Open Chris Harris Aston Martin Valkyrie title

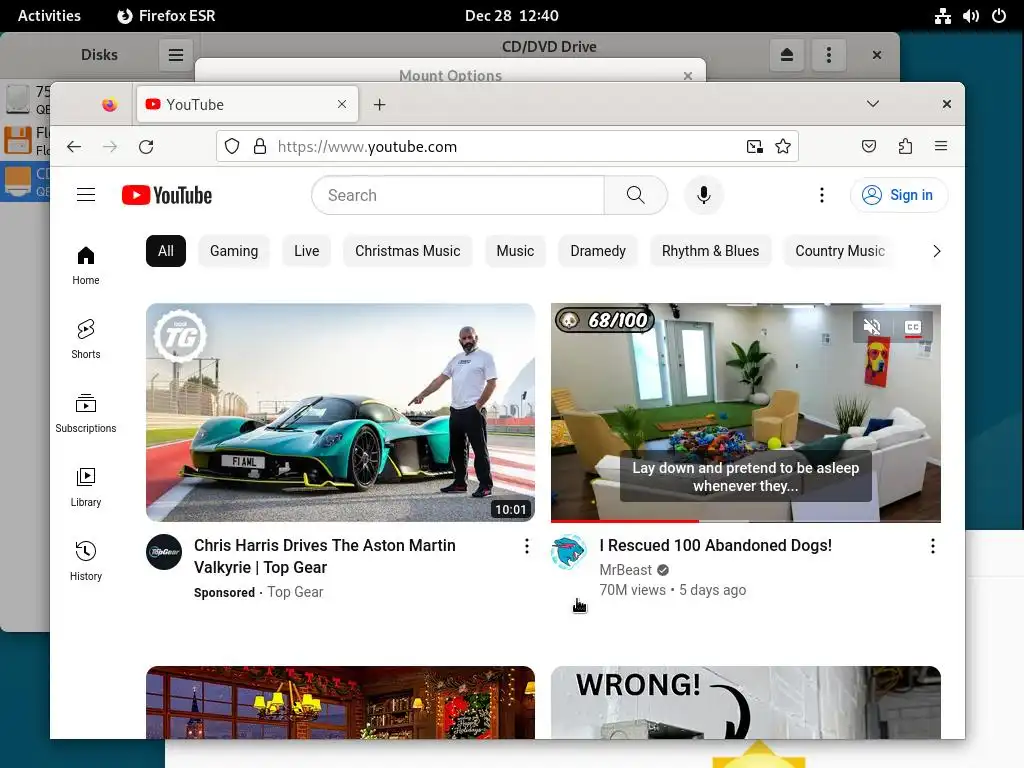325,556
